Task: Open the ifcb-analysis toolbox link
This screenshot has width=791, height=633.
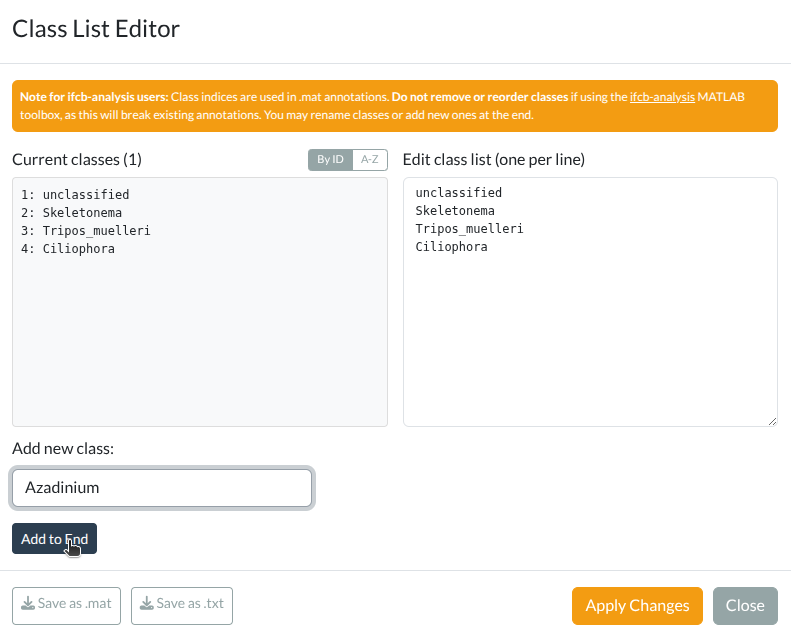Action: coord(662,98)
